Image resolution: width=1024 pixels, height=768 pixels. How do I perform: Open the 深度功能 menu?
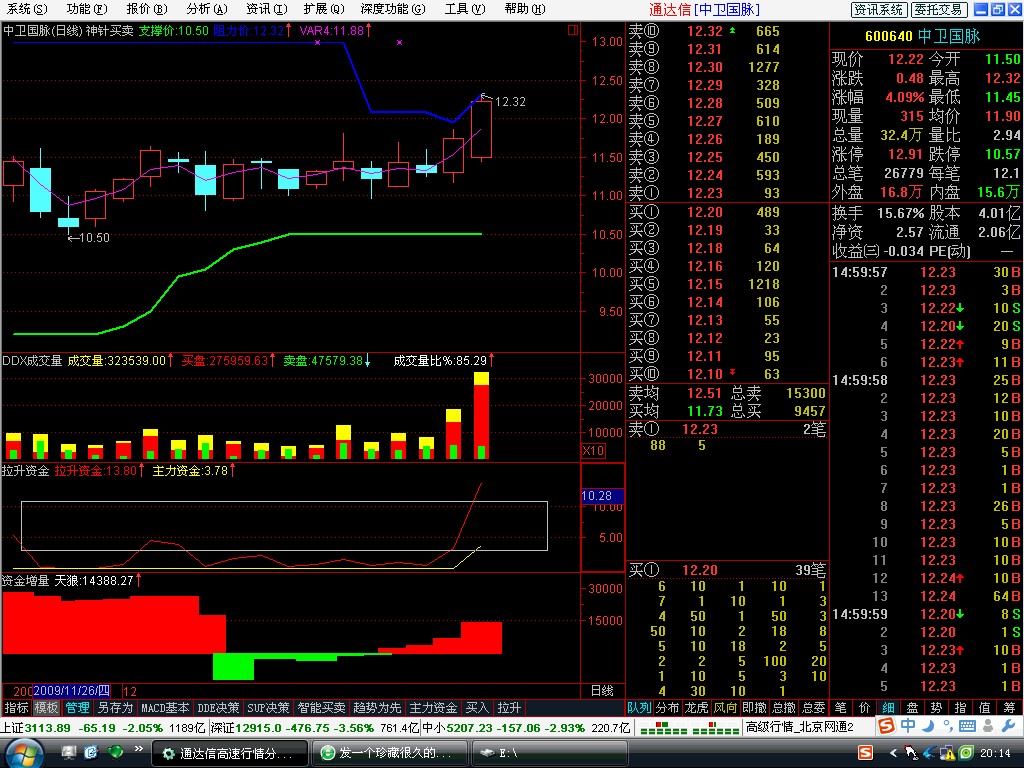click(393, 9)
